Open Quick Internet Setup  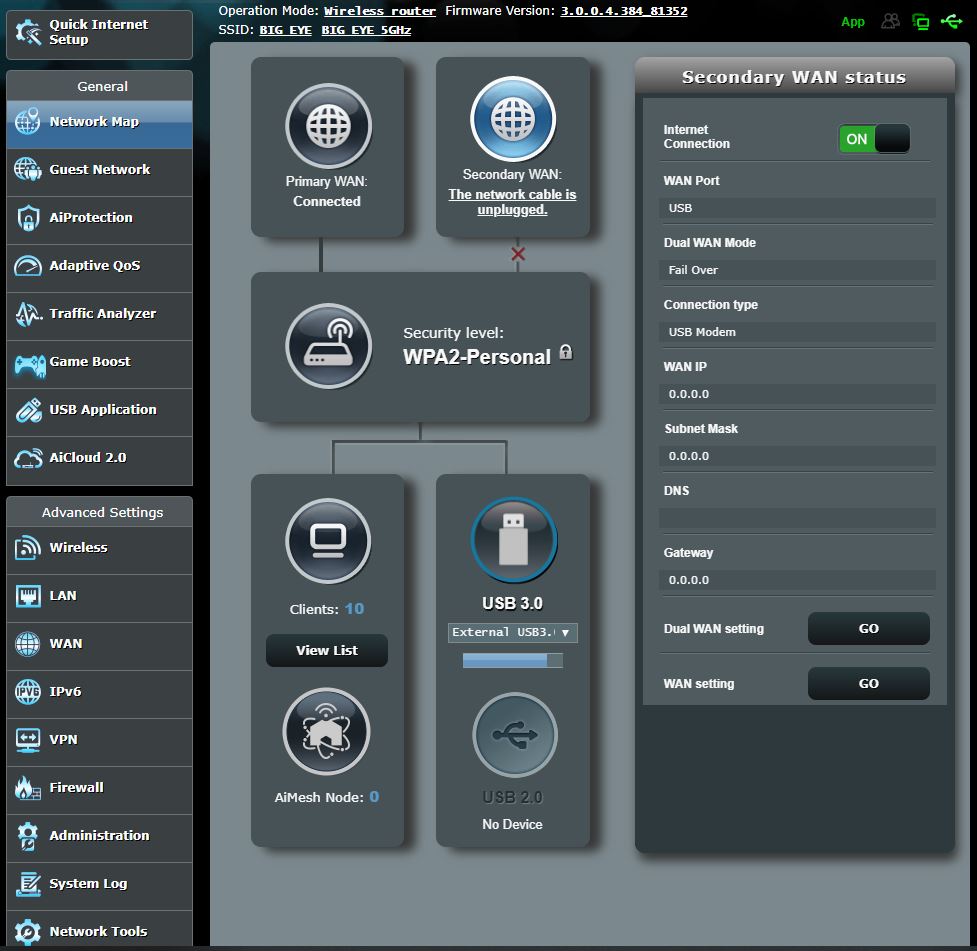[99, 34]
